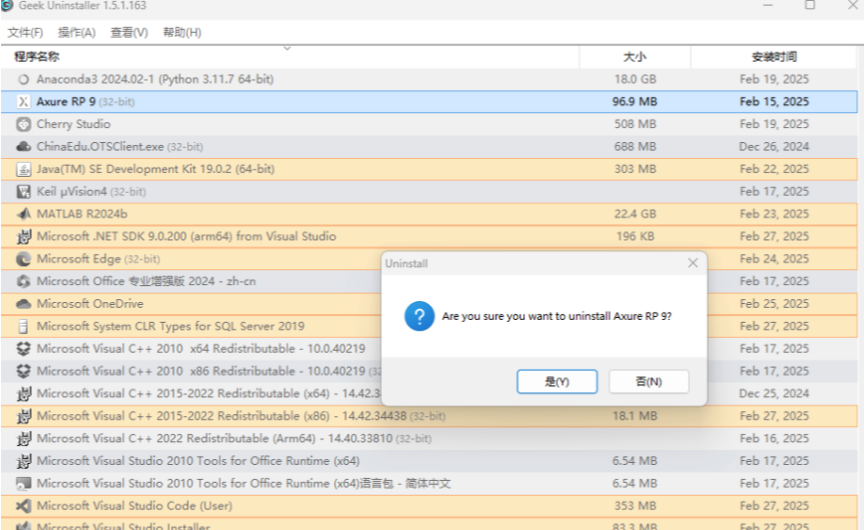Image resolution: width=864 pixels, height=530 pixels.
Task: Select Cherry Studio program name
Action: 73,125
